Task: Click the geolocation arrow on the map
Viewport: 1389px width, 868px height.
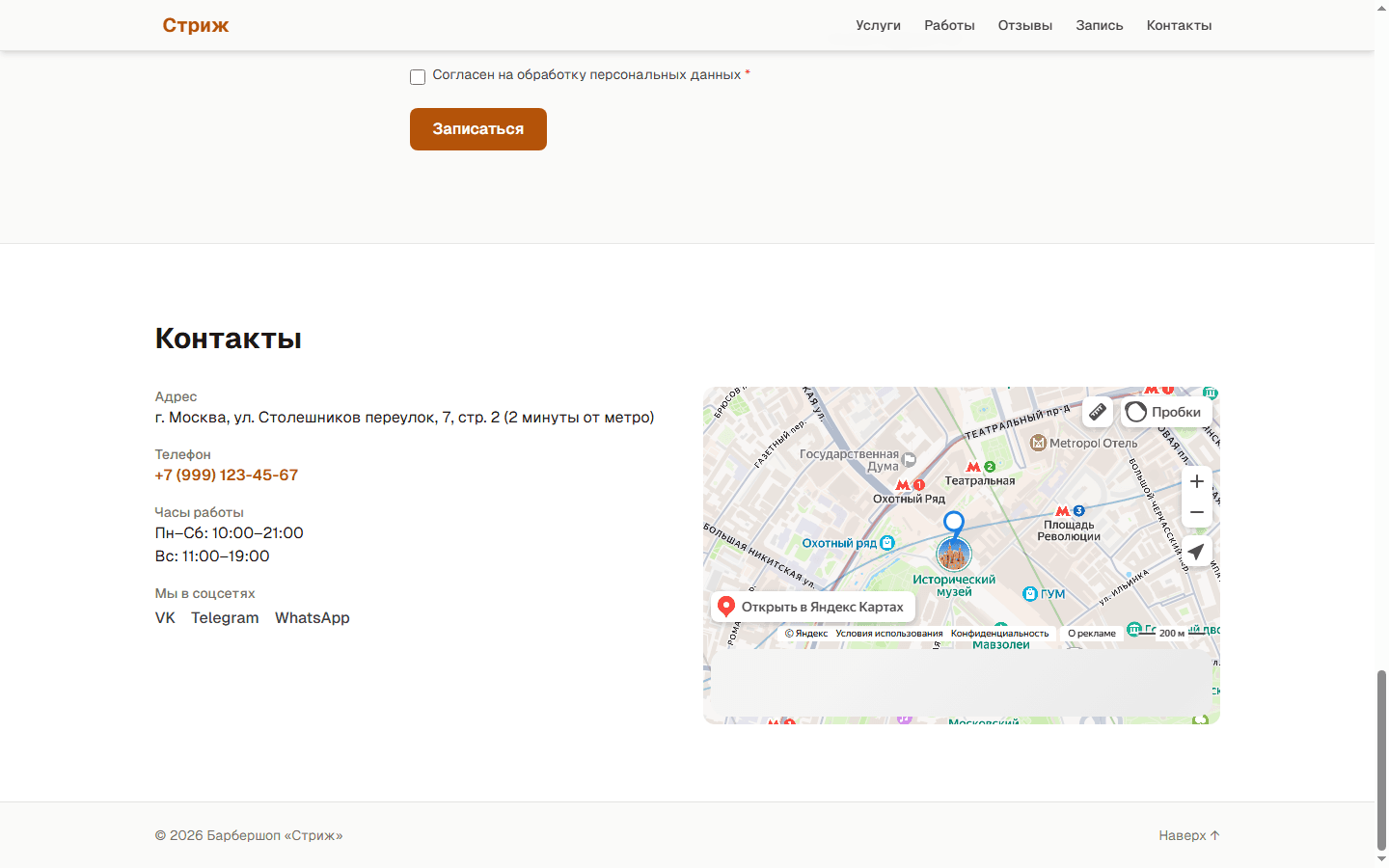Action: click(1197, 552)
